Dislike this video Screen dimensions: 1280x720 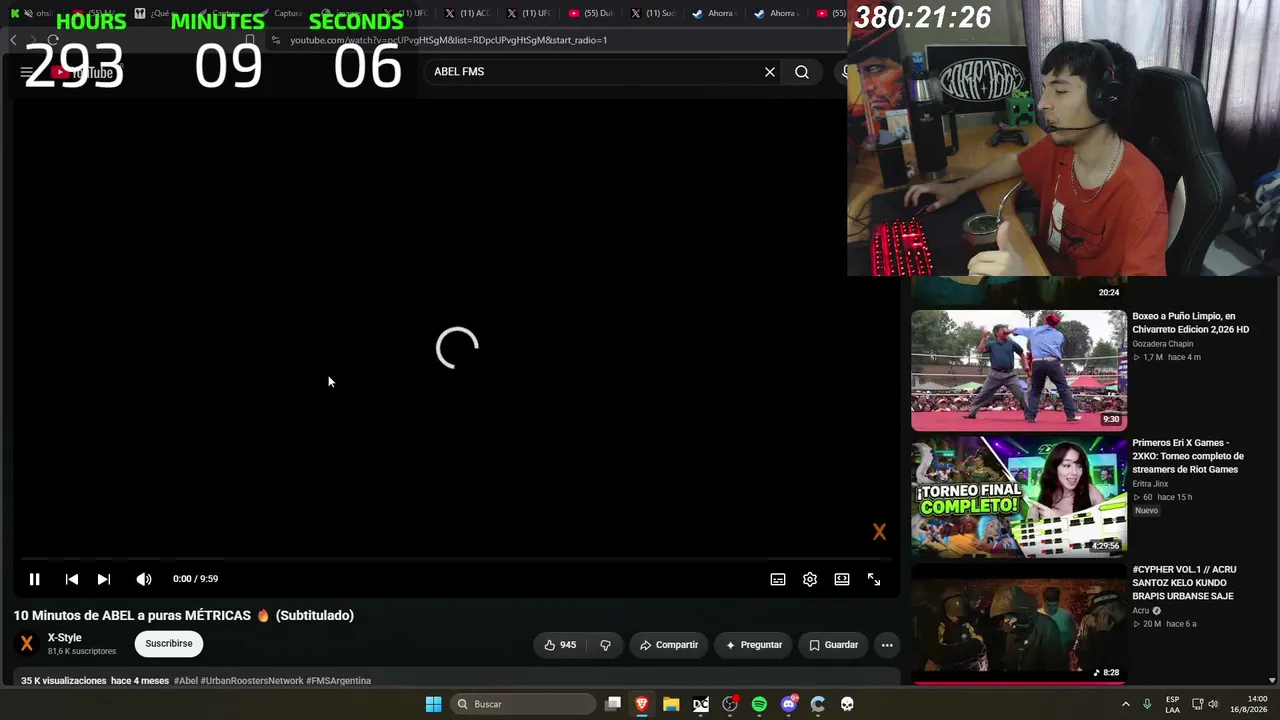605,645
